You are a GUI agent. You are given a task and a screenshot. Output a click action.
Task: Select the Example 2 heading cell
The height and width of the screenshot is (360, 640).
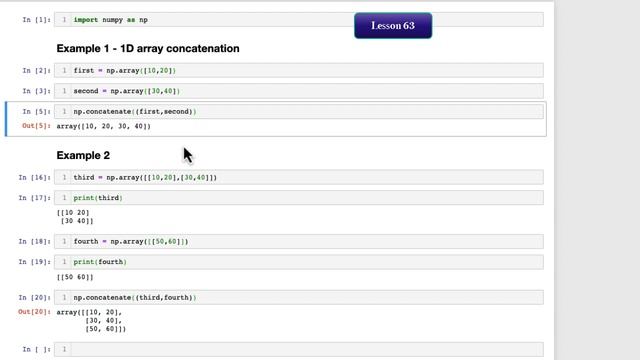coord(83,156)
